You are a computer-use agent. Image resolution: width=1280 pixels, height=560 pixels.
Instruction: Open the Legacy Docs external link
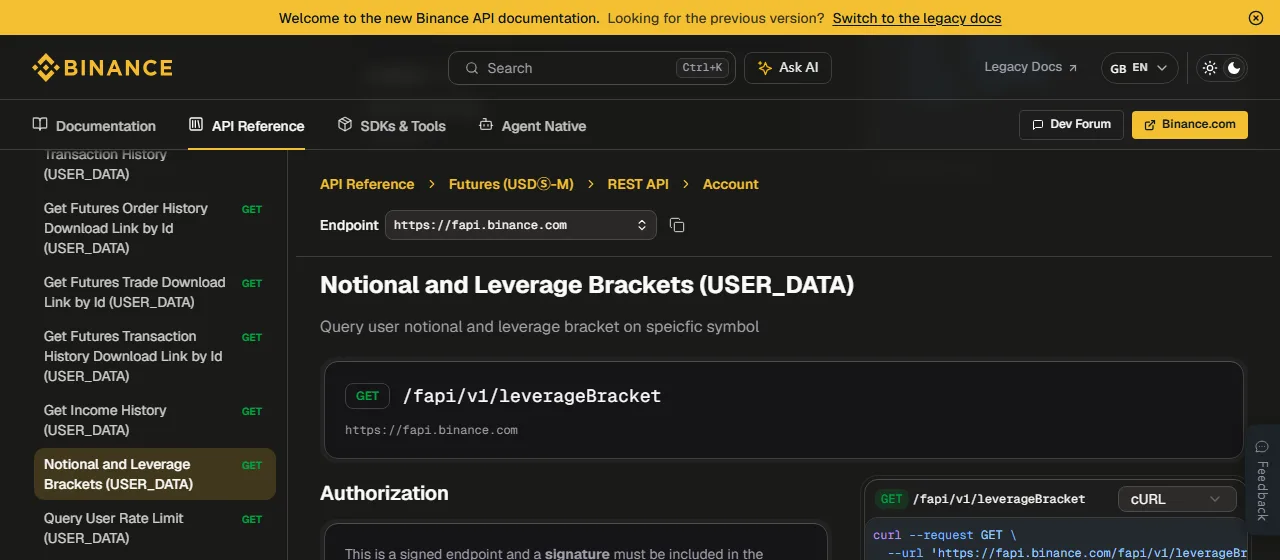(1031, 67)
